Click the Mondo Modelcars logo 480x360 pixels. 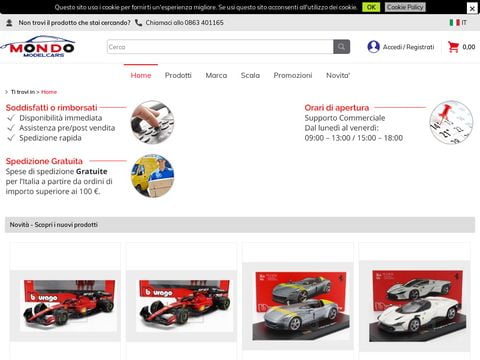click(x=38, y=47)
